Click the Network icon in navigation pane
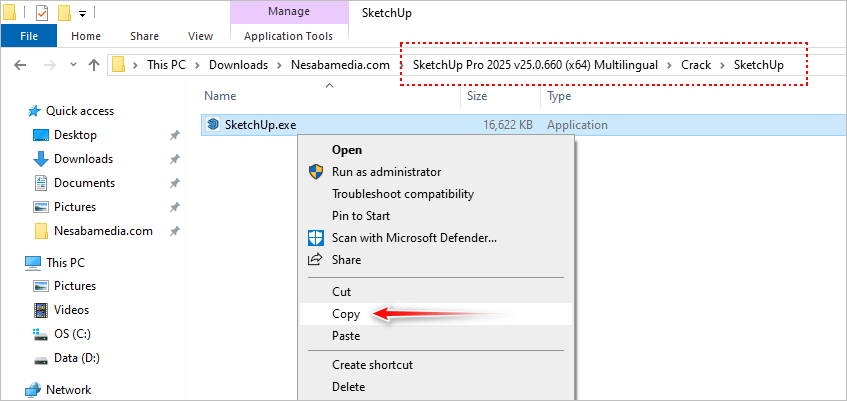Screen dimensions: 847x401 tap(33, 390)
